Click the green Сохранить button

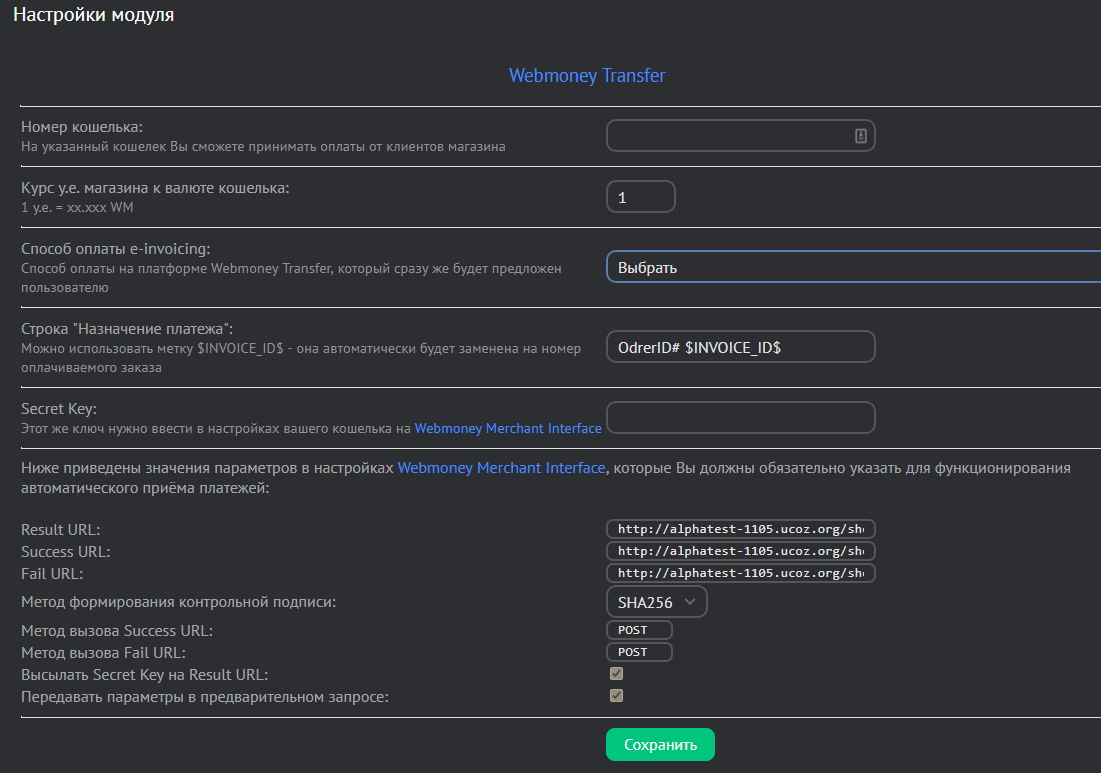click(x=660, y=745)
